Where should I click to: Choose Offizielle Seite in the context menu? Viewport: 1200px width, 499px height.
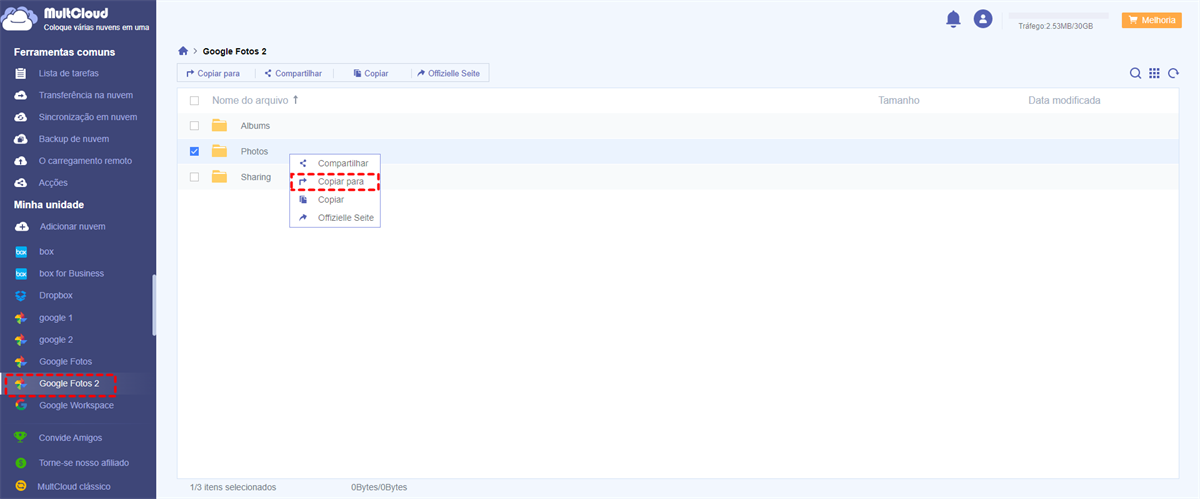pyautogui.click(x=335, y=218)
